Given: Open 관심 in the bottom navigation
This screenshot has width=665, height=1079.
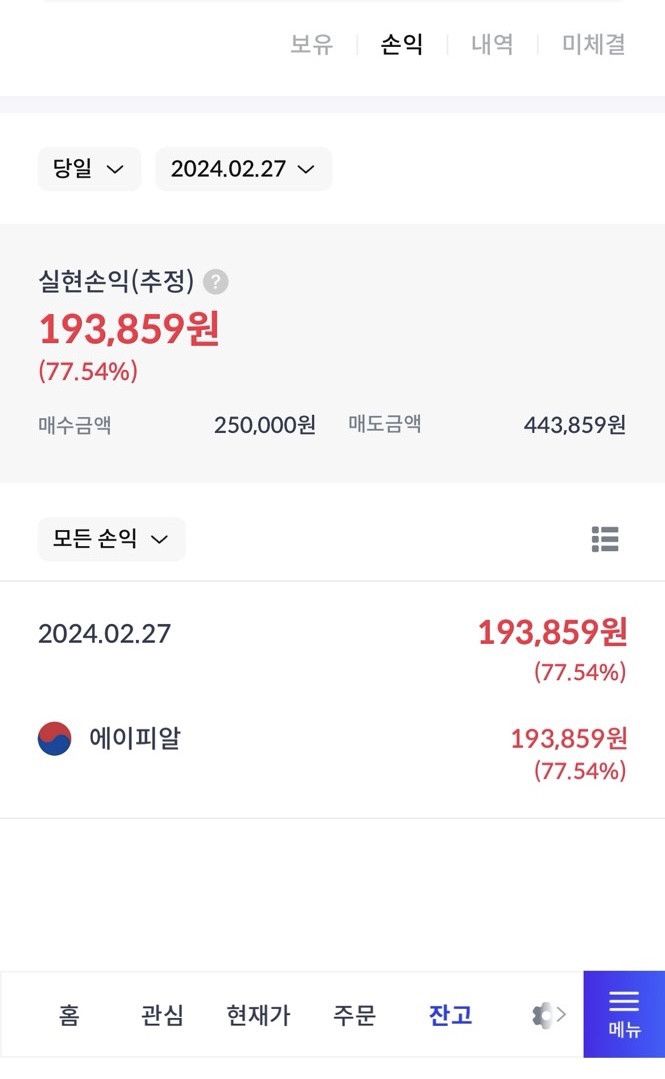Looking at the screenshot, I should (162, 1016).
